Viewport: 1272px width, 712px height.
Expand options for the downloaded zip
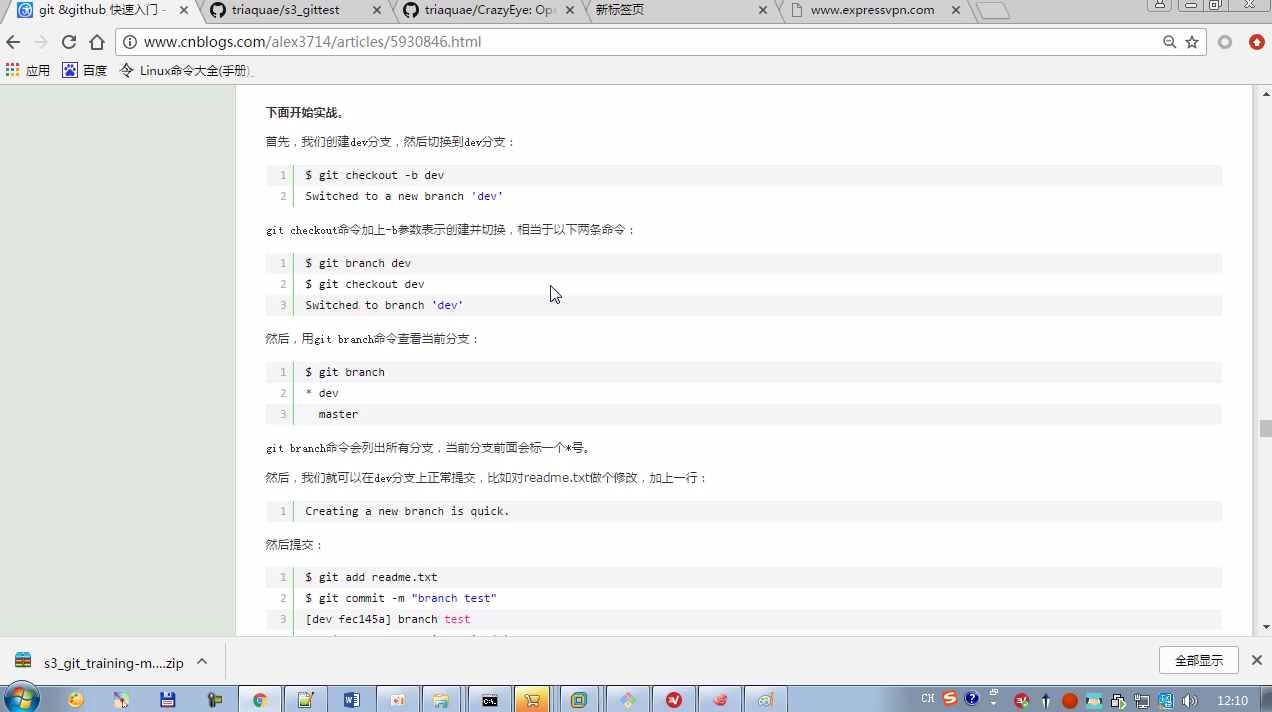click(202, 661)
